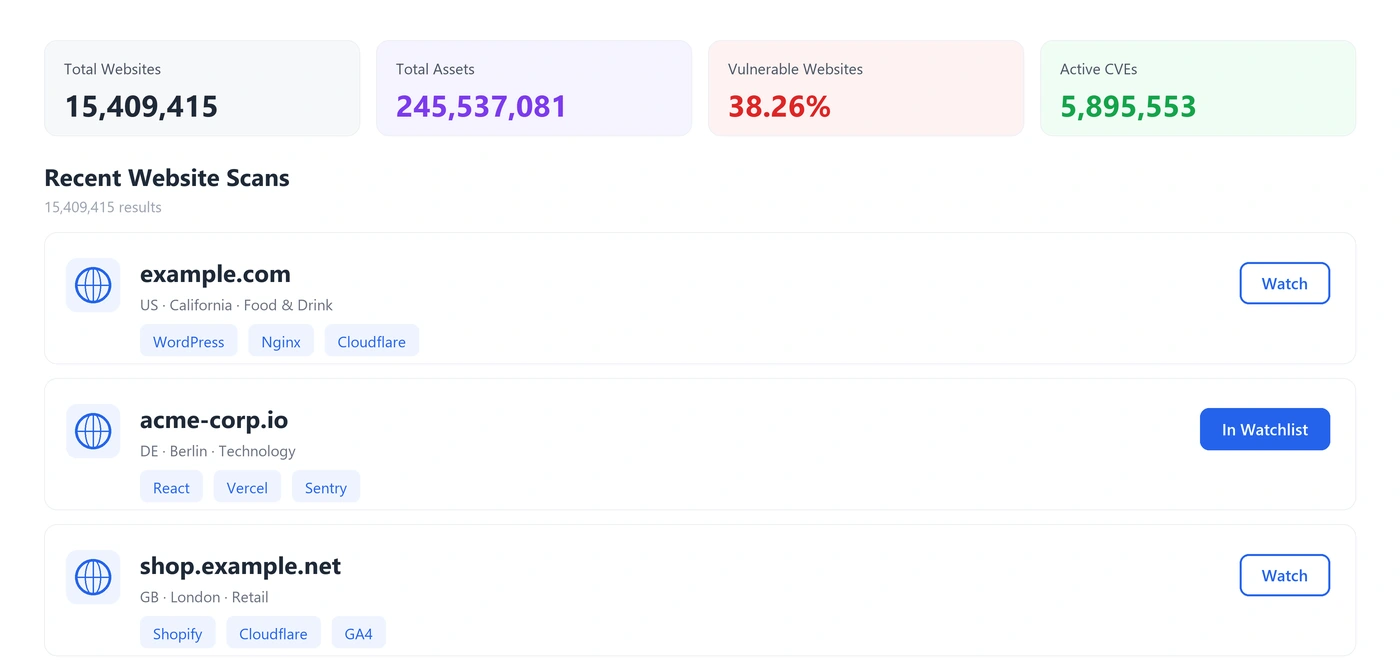Select the Nginx tag on example.com
Screen dimensions: 1400x660
click(281, 341)
